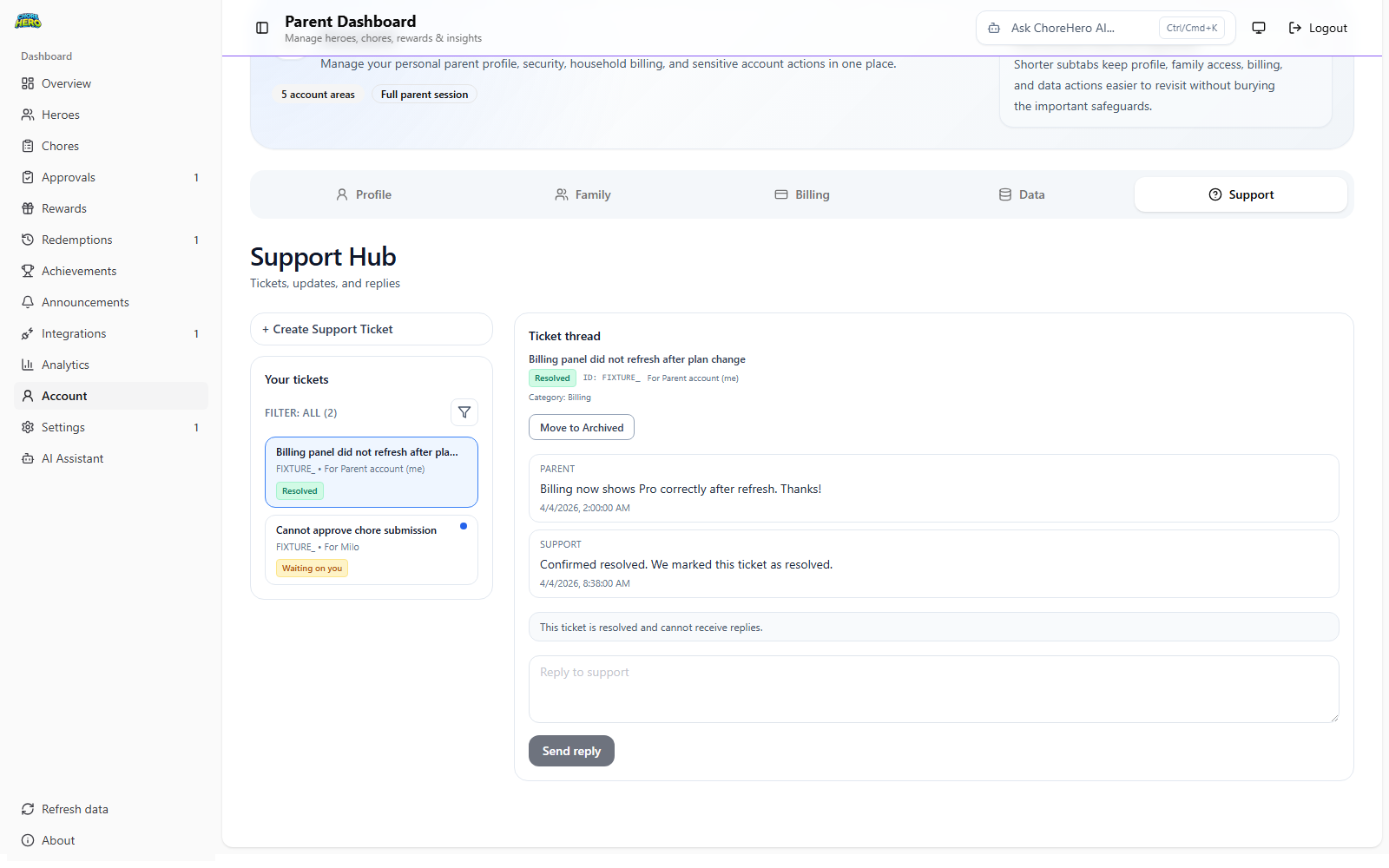
Task: Click the Reply to support text area
Action: coord(933,689)
